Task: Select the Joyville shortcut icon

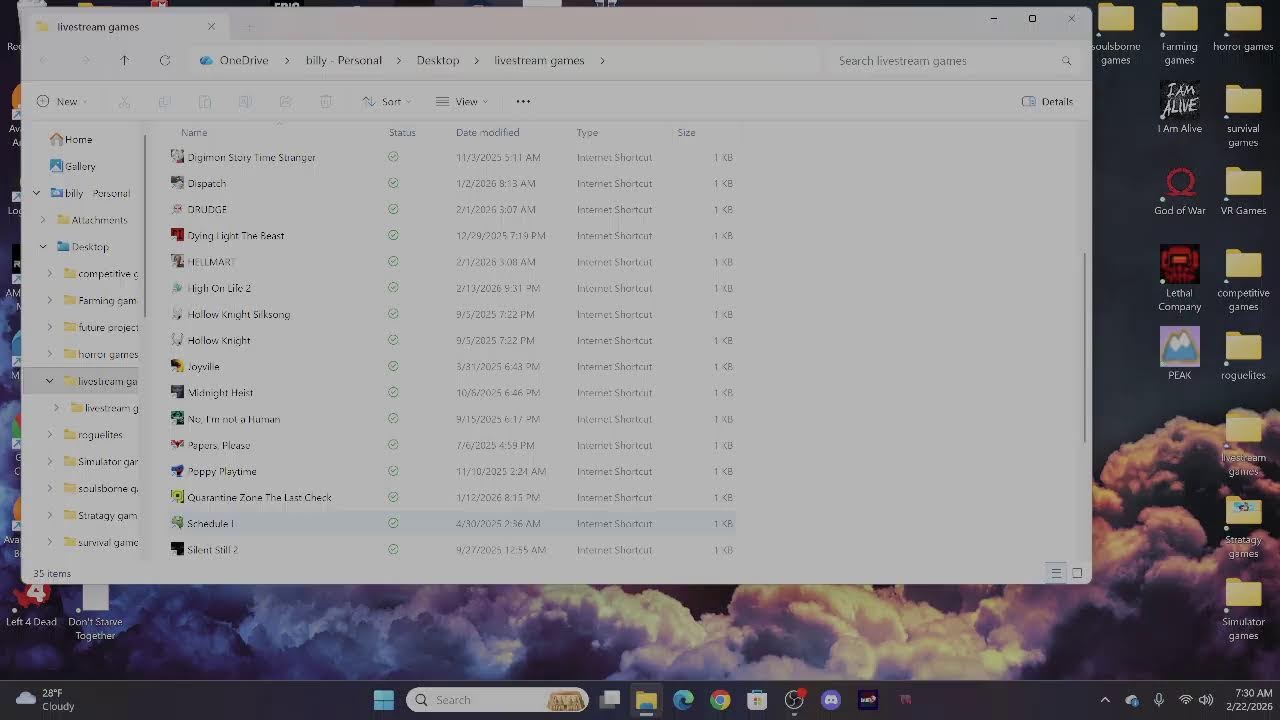Action: (177, 366)
